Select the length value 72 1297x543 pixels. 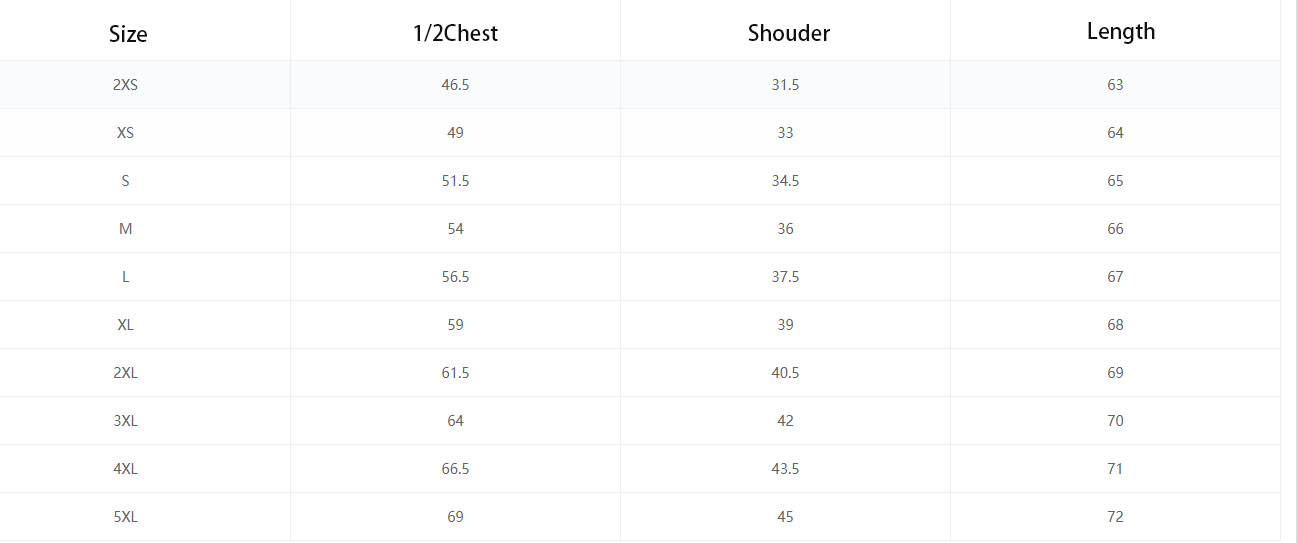(x=1115, y=517)
